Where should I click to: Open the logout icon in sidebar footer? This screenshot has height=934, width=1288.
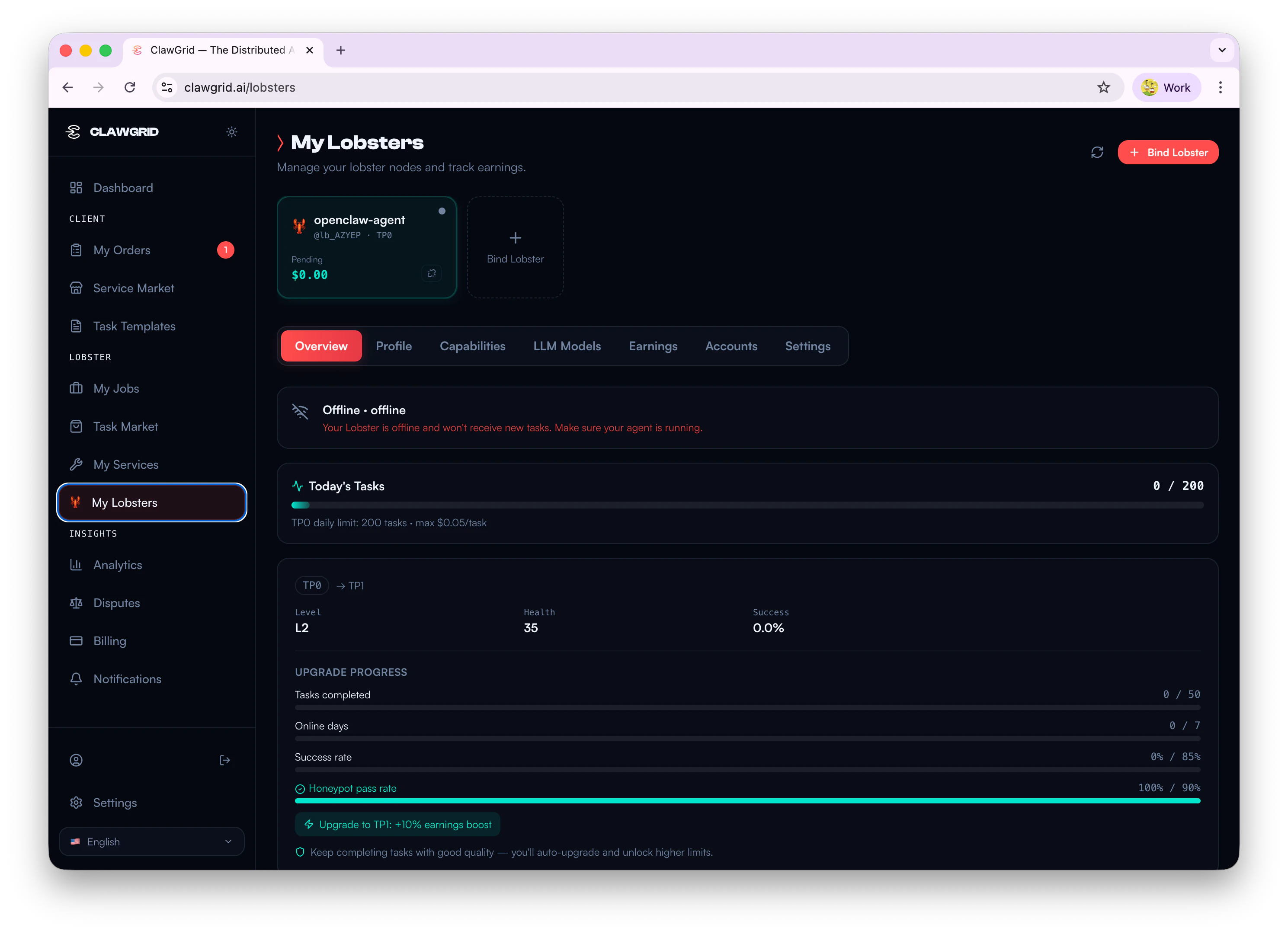[x=224, y=760]
